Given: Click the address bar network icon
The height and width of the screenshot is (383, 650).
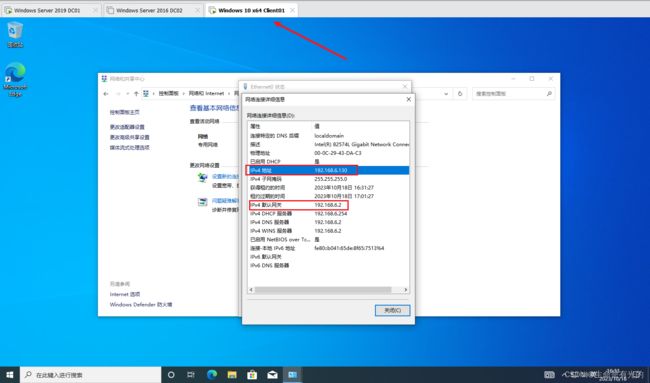Looking at the screenshot, I should (146, 94).
